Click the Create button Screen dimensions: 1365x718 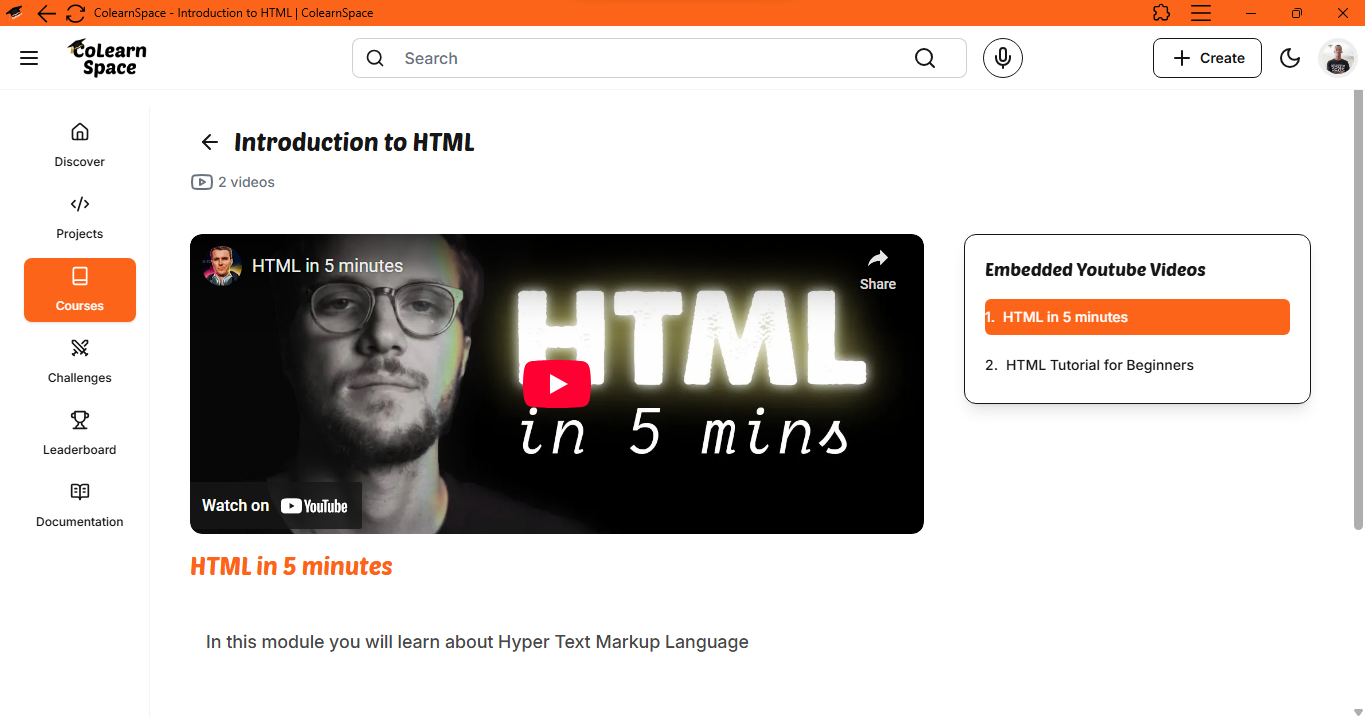pos(1207,58)
